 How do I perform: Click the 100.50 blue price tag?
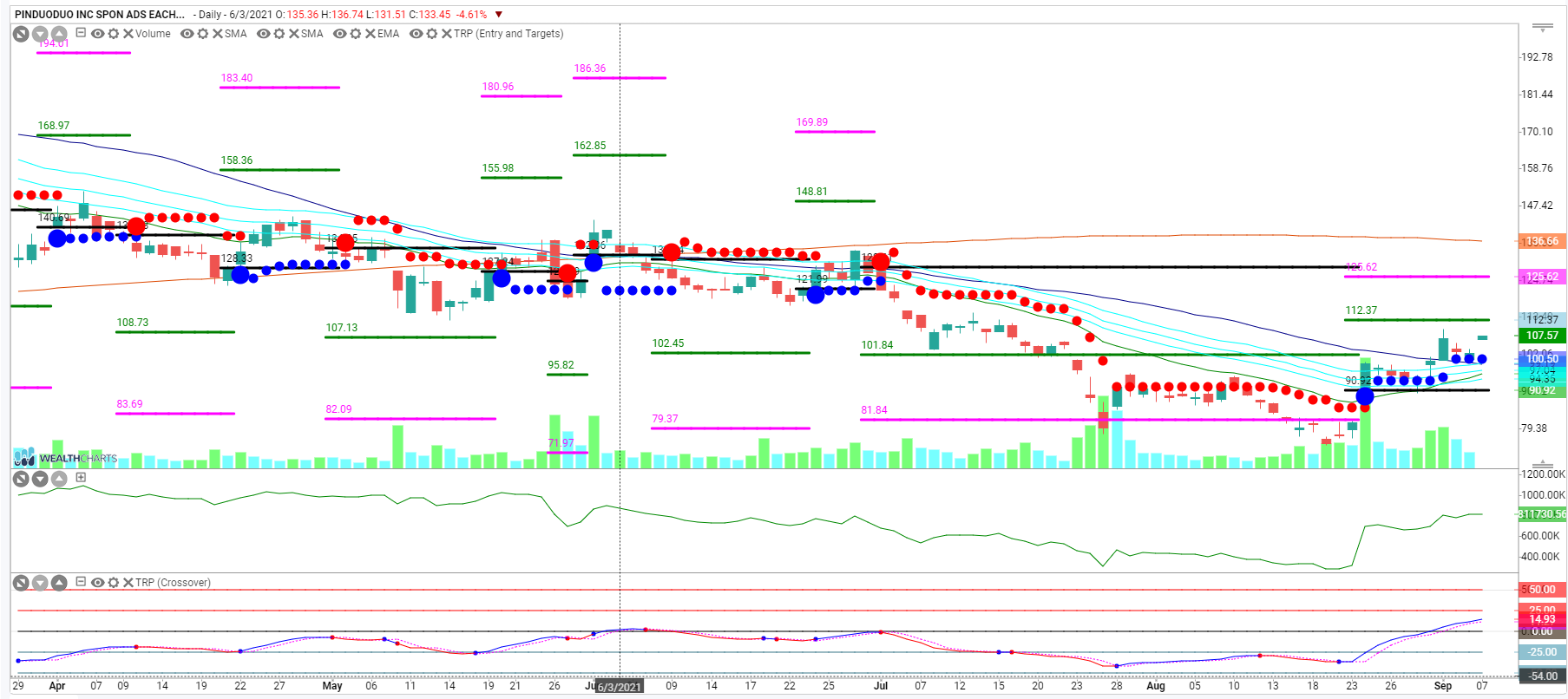(1542, 358)
